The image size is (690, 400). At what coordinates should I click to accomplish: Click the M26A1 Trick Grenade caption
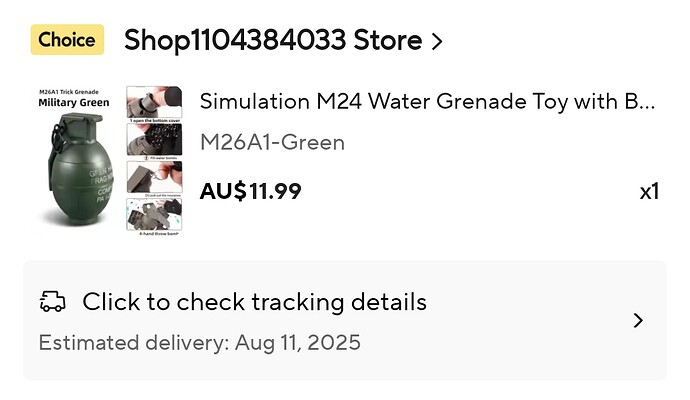(69, 92)
